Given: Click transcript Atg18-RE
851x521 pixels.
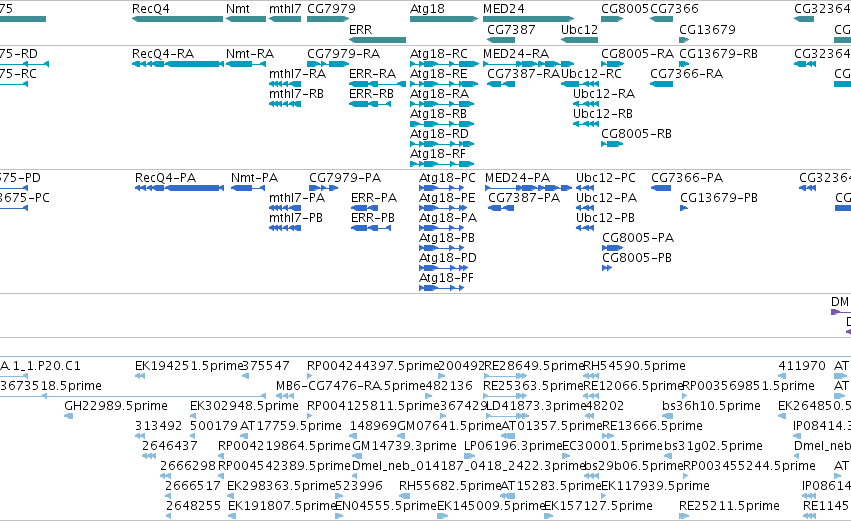Looking at the screenshot, I should 444,84.
